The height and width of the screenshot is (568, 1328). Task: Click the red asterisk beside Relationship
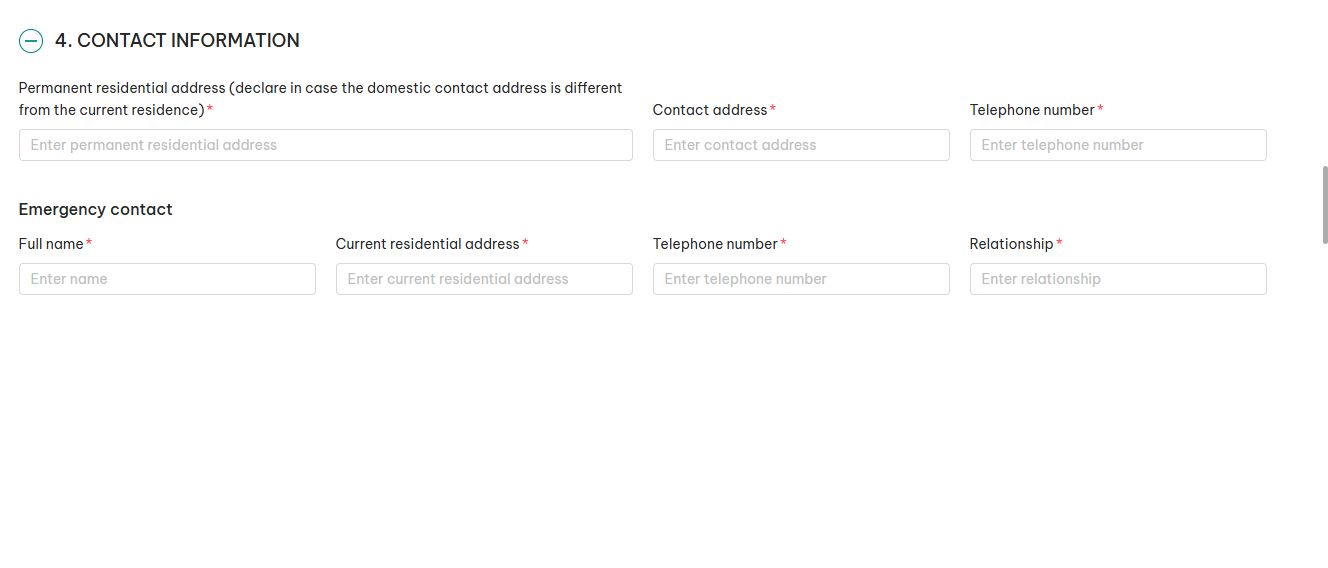click(x=1059, y=244)
